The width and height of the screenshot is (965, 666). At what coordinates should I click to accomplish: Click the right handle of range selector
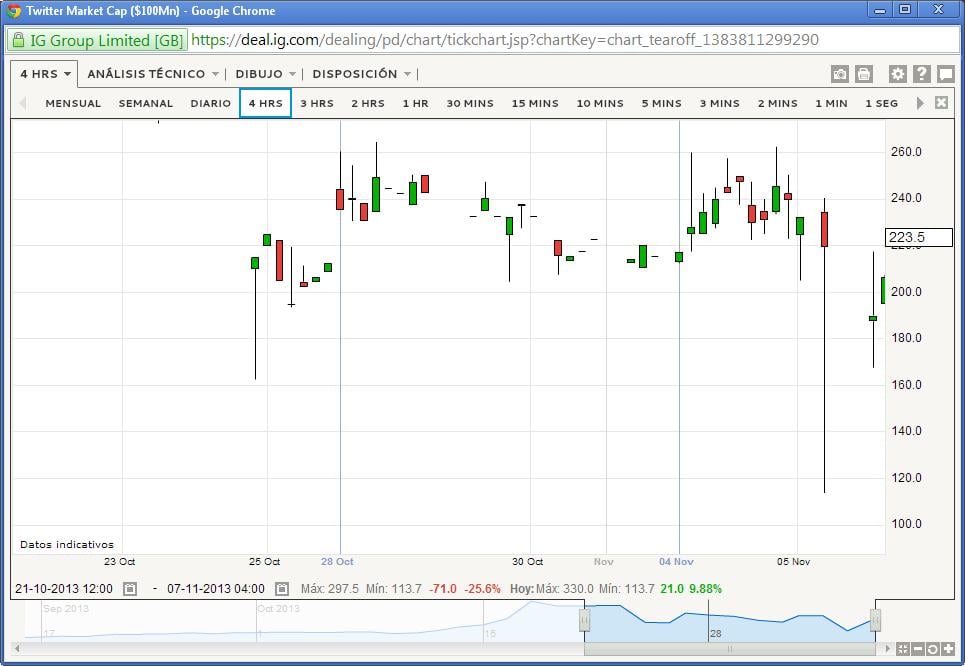pyautogui.click(x=875, y=620)
